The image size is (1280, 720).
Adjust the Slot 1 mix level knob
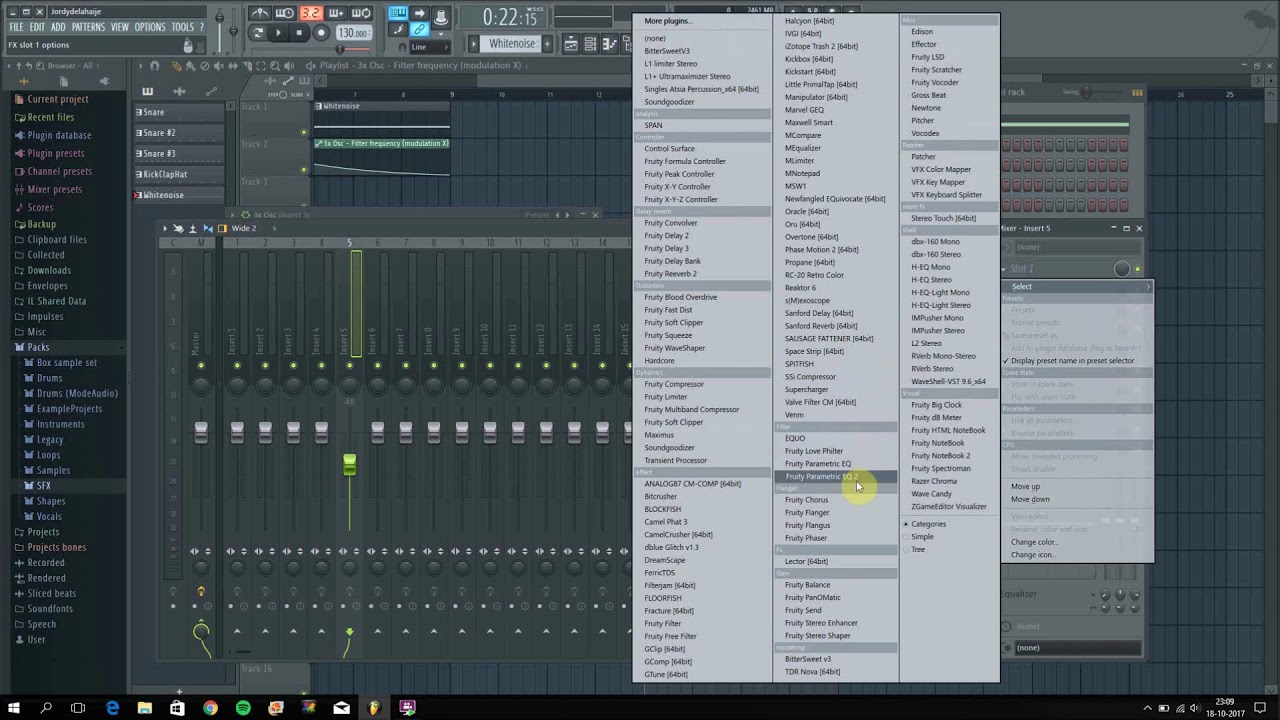click(x=1122, y=269)
